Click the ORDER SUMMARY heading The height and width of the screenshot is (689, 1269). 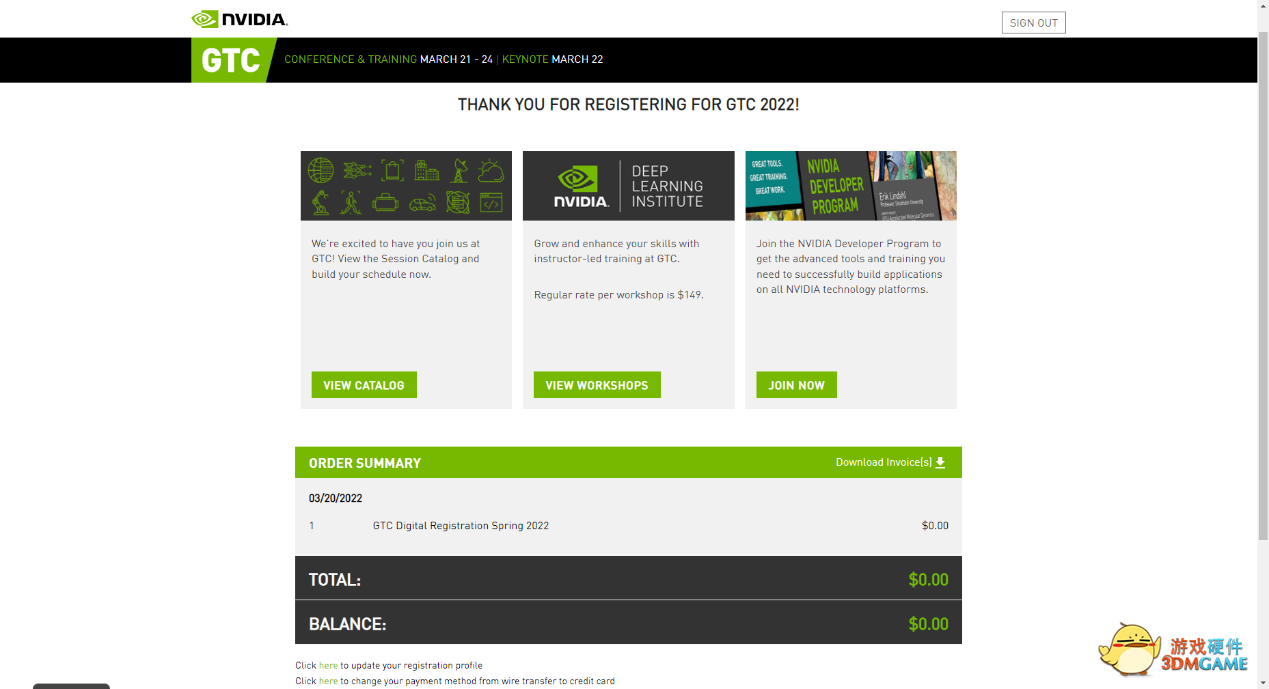click(x=365, y=463)
